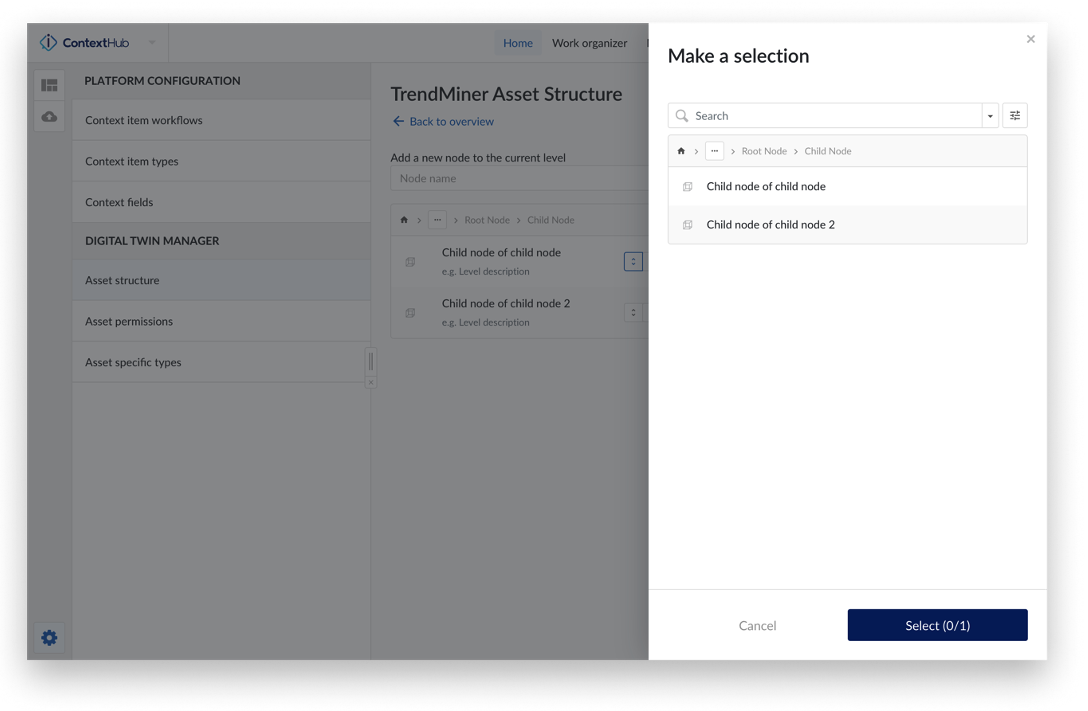Image resolution: width=1088 pixels, height=711 pixels.
Task: Open the cloud upload sidebar icon
Action: (49, 117)
